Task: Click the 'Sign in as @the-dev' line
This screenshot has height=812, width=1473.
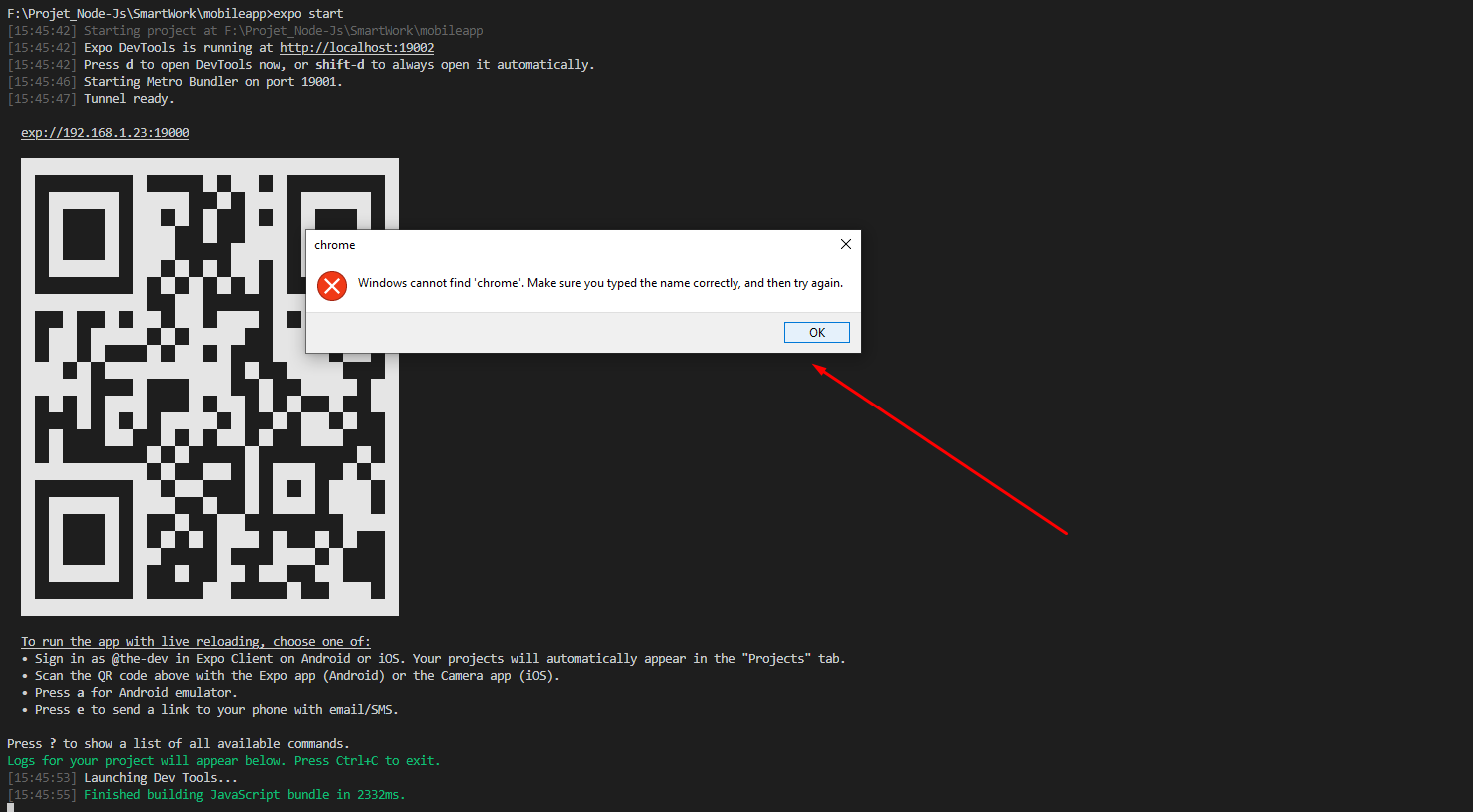Action: point(434,658)
